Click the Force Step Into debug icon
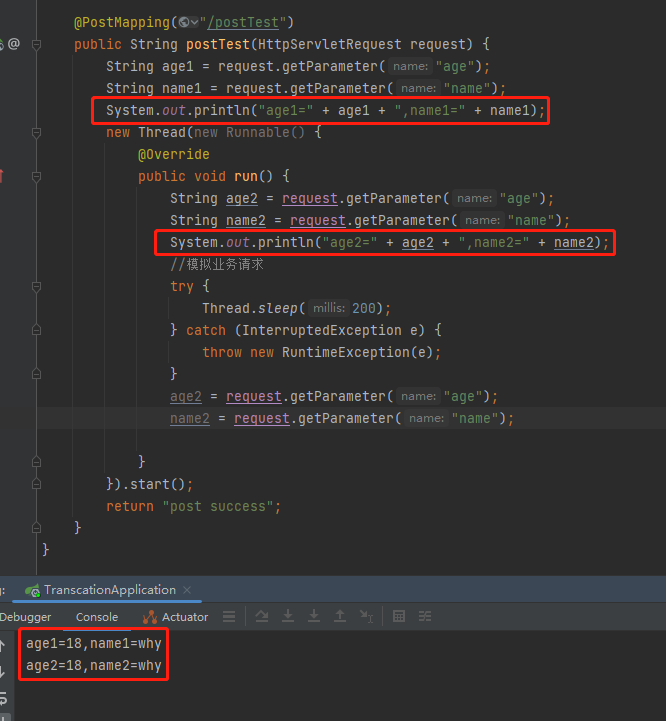This screenshot has height=721, width=666. point(314,617)
